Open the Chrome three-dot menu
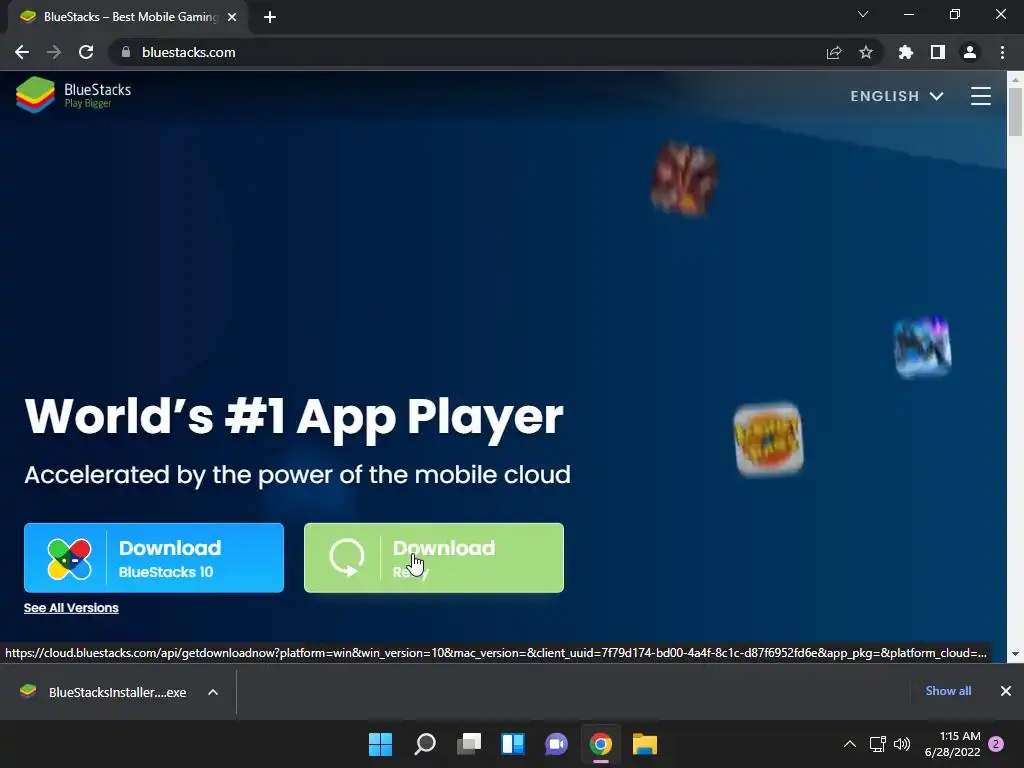 (x=1002, y=52)
